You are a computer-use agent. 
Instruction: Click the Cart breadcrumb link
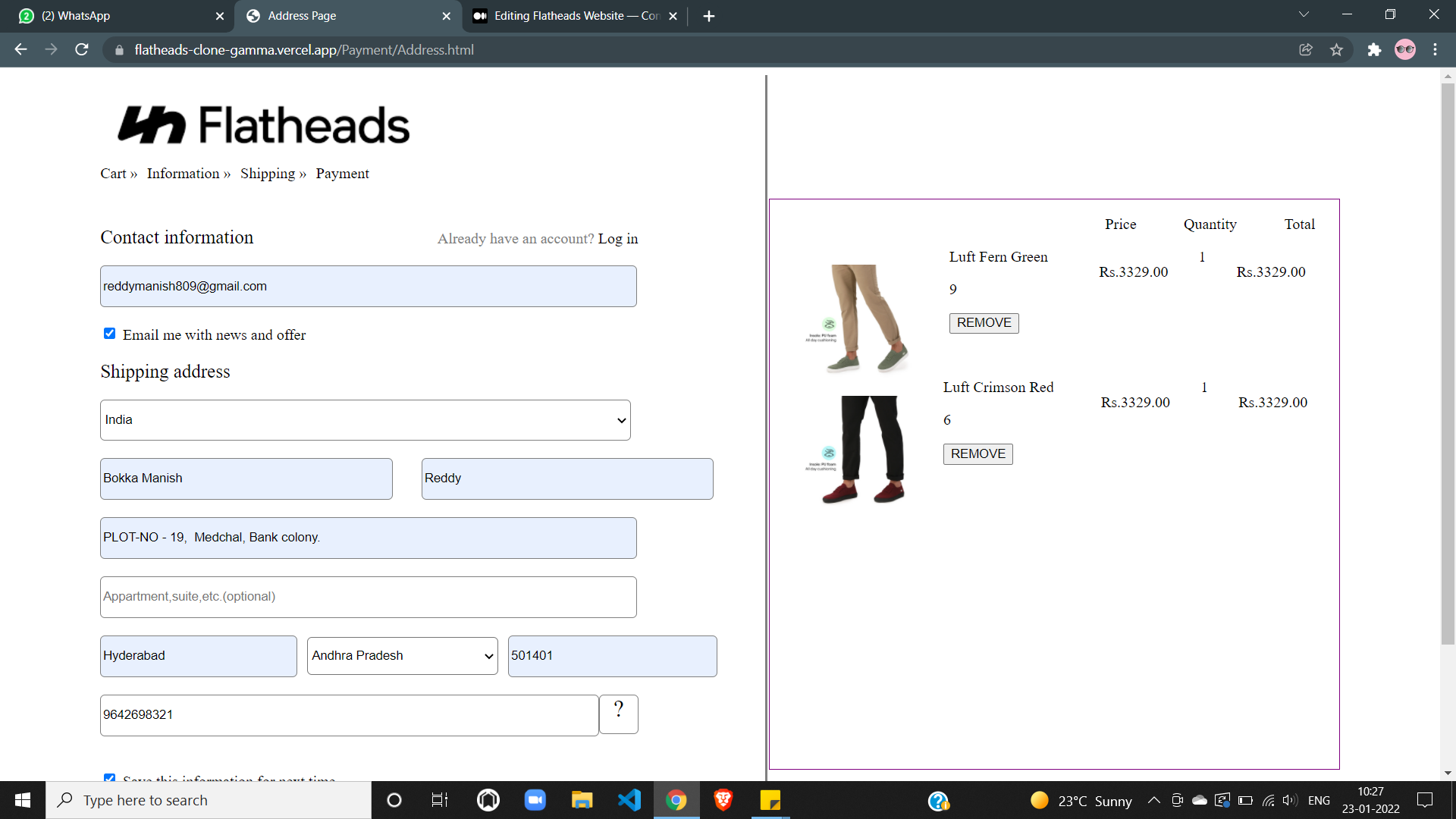click(113, 174)
